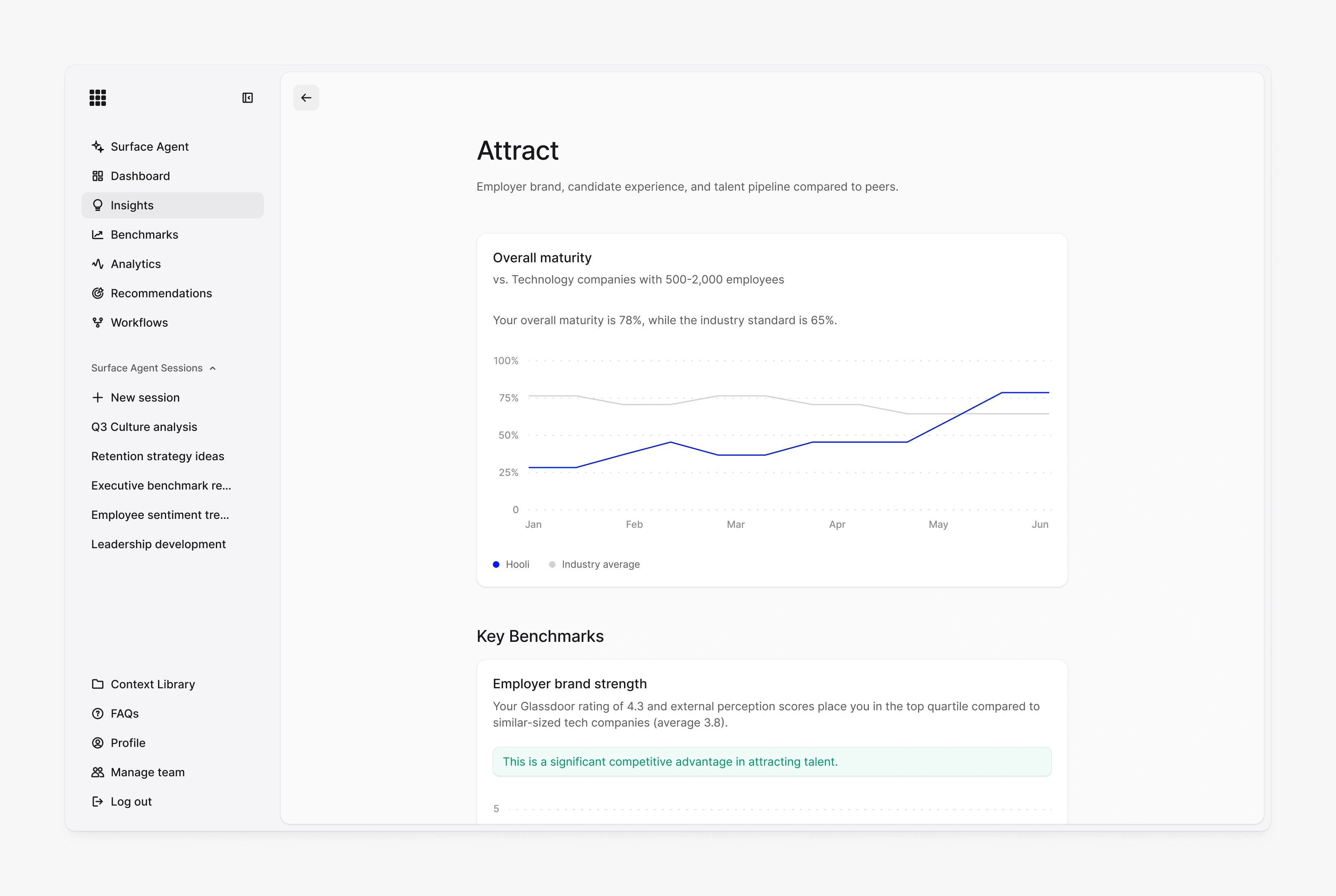Toggle the Industry average legend gray dot
The image size is (1336, 896).
point(552,564)
